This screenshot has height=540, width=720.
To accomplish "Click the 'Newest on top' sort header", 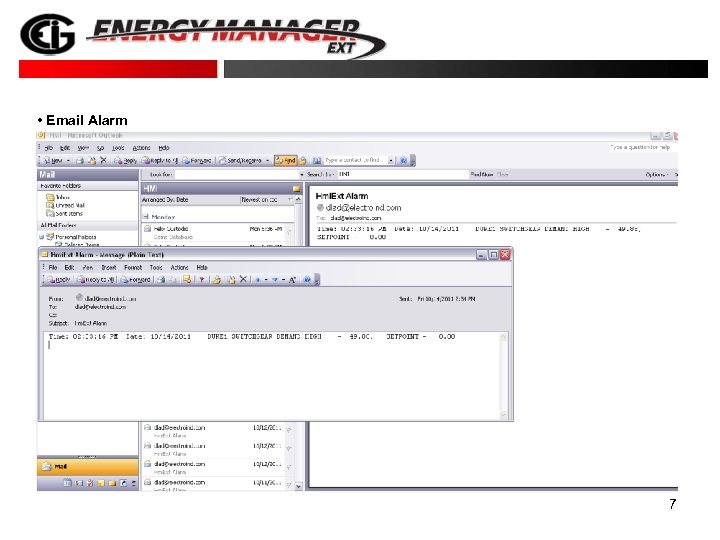I will coord(267,200).
